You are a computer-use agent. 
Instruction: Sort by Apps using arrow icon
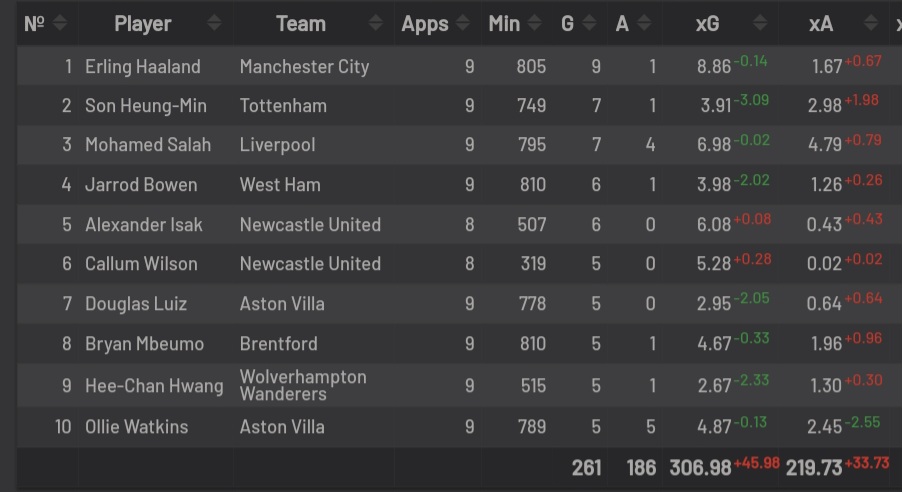(x=463, y=23)
